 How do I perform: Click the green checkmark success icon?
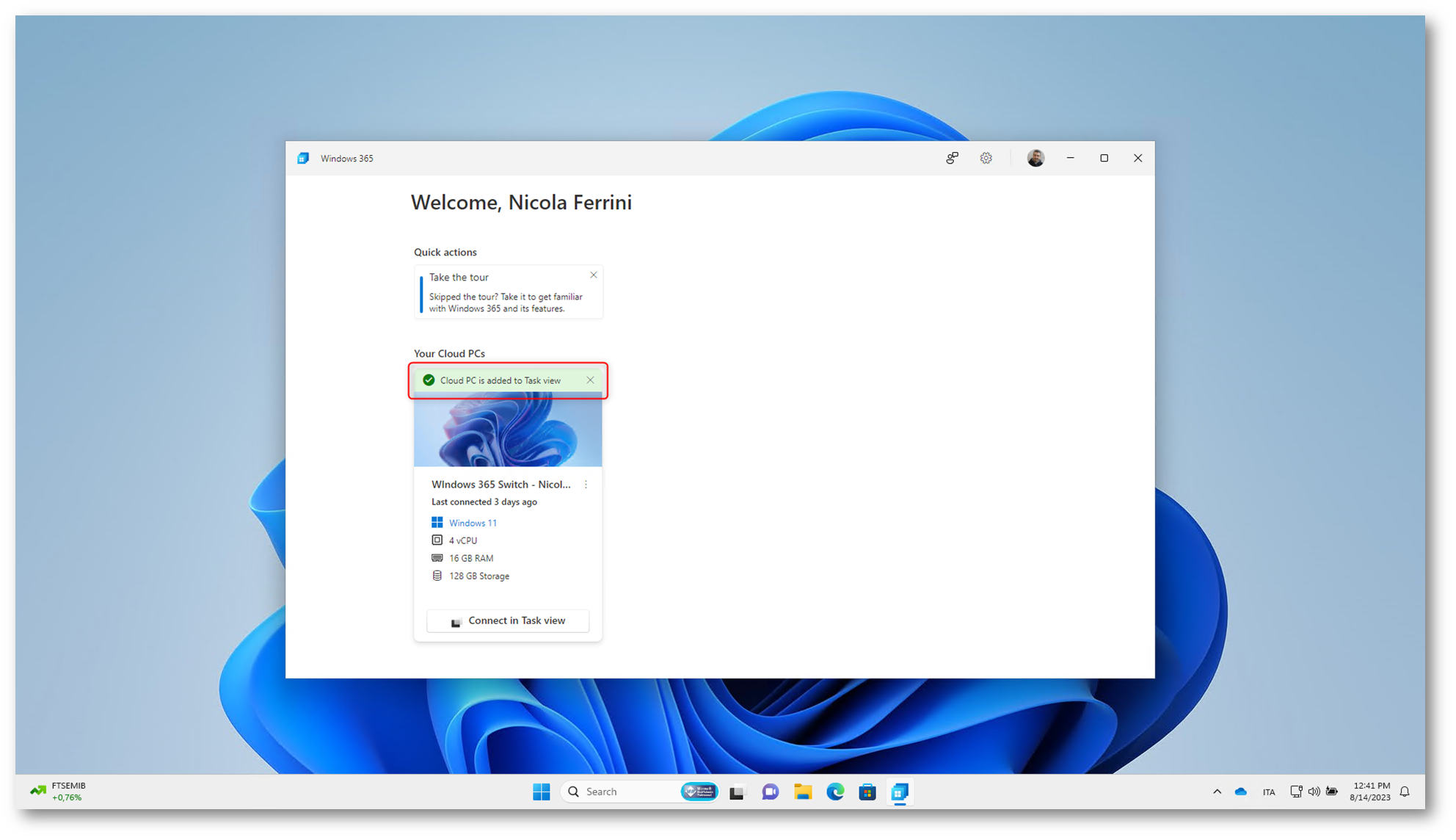(x=429, y=380)
